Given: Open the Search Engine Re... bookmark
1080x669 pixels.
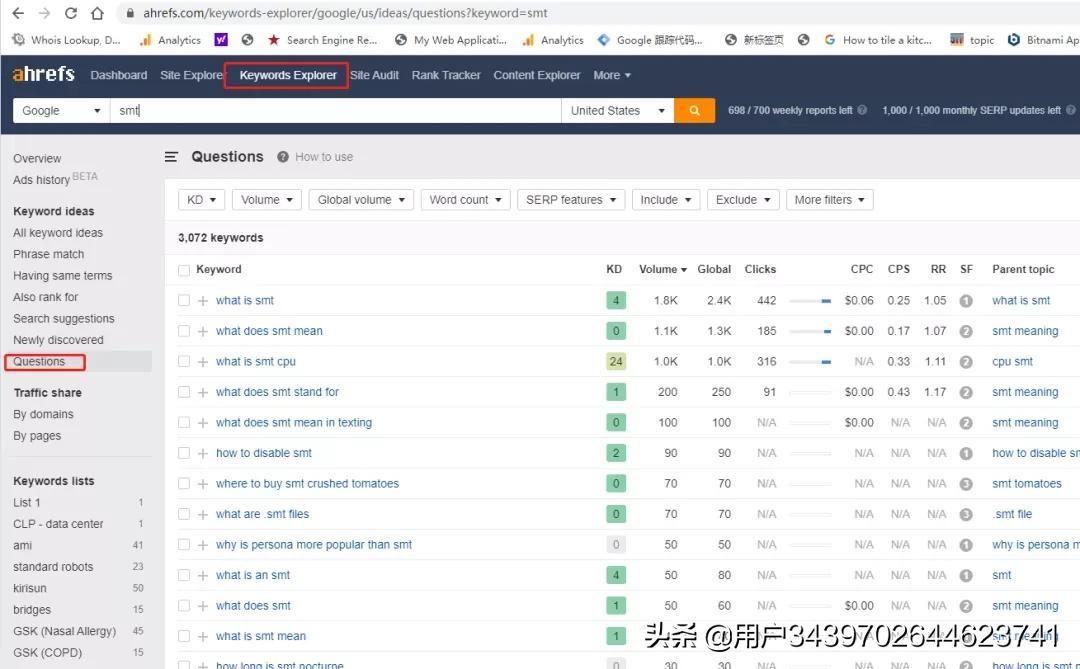Looking at the screenshot, I should (x=322, y=40).
